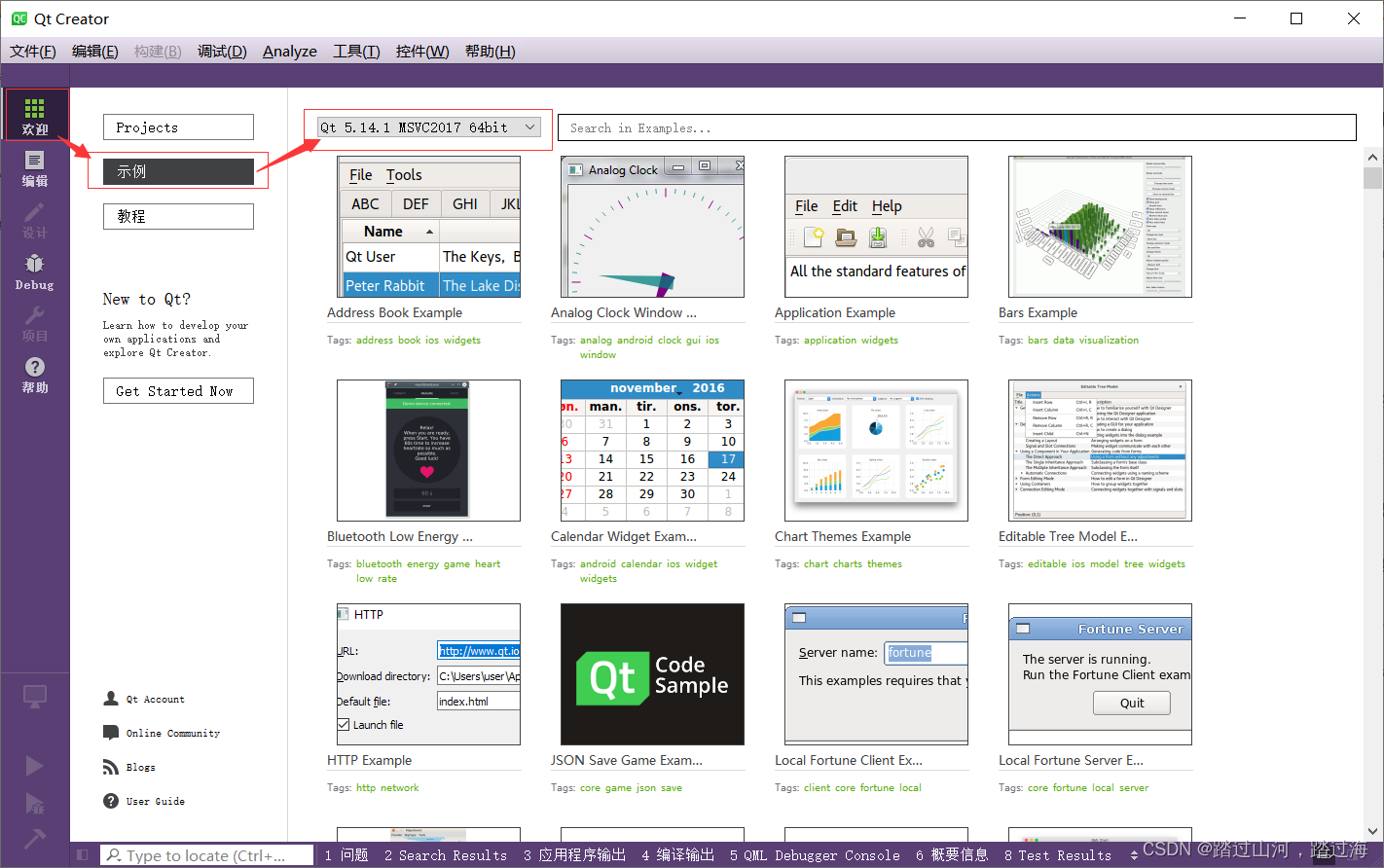1384x868 pixels.
Task: Click the Online Community chat icon
Action: point(111,733)
